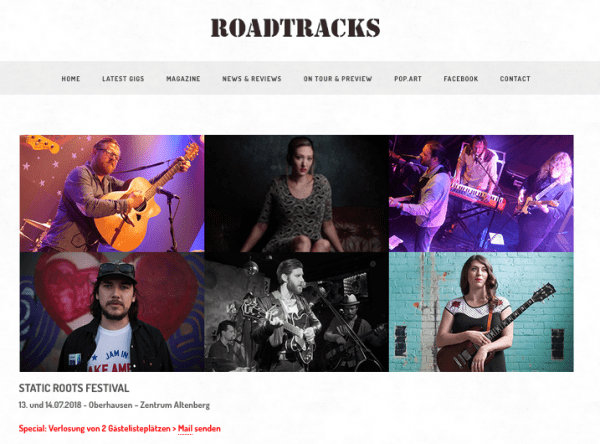The height and width of the screenshot is (444, 600).
Task: Click photo of bearded acoustic guitarist
Action: [112, 193]
